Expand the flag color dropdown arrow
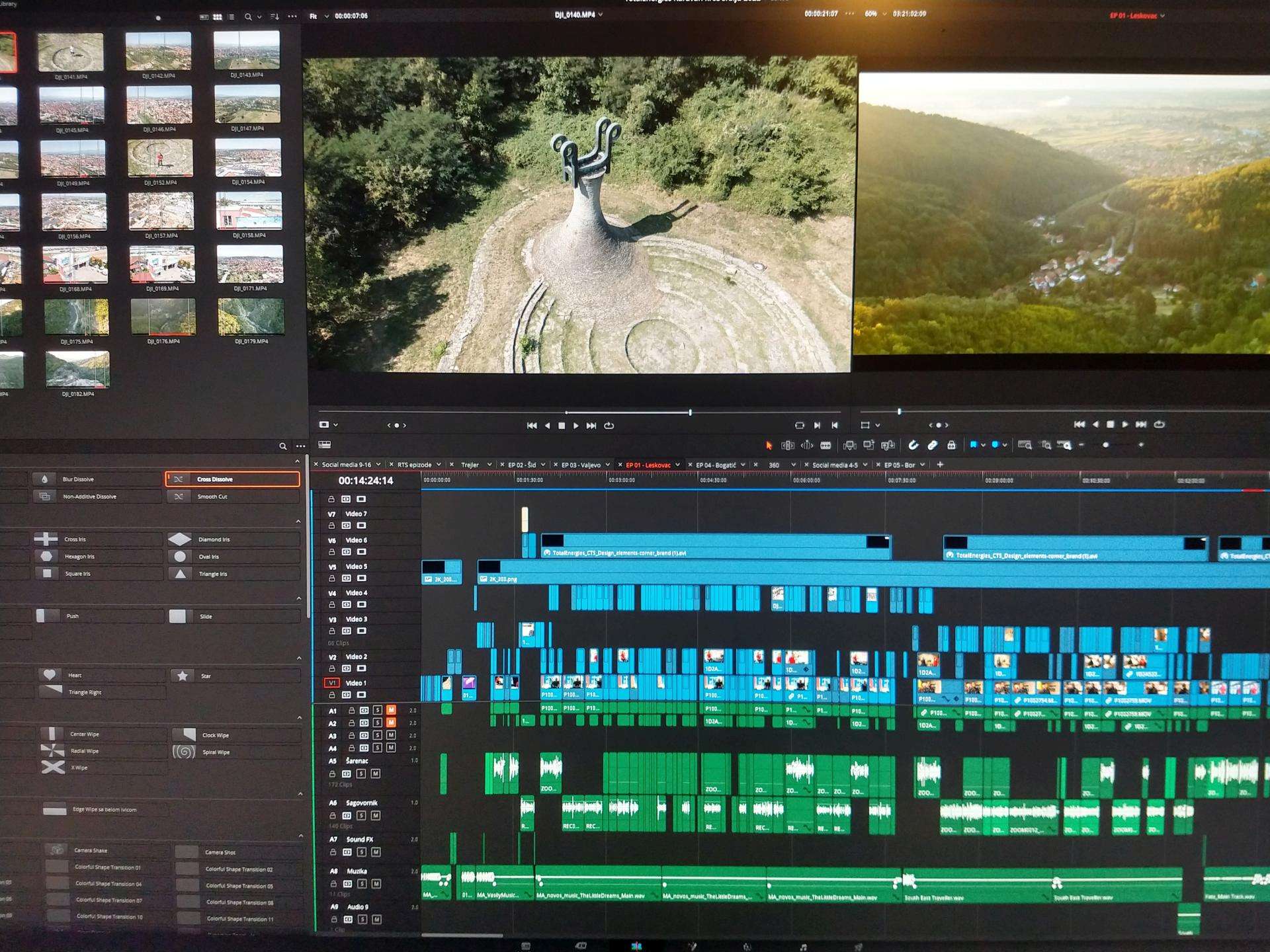This screenshot has height=952, width=1270. 983,446
